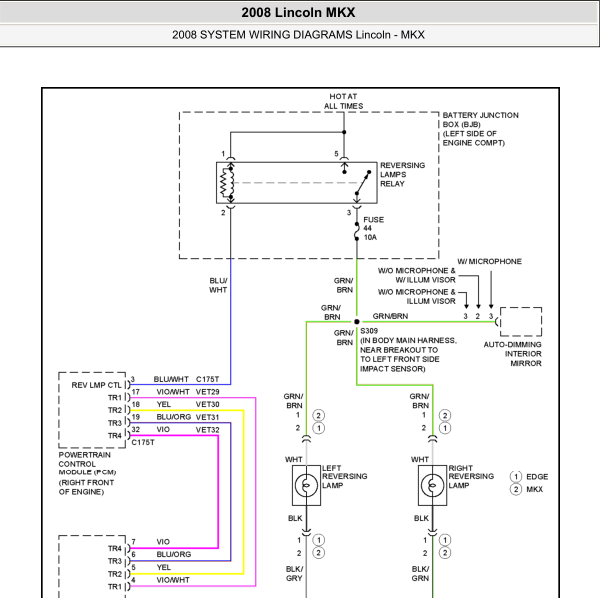Click the "FUSE 44 10A" label
The height and width of the screenshot is (598, 600).
tap(373, 228)
